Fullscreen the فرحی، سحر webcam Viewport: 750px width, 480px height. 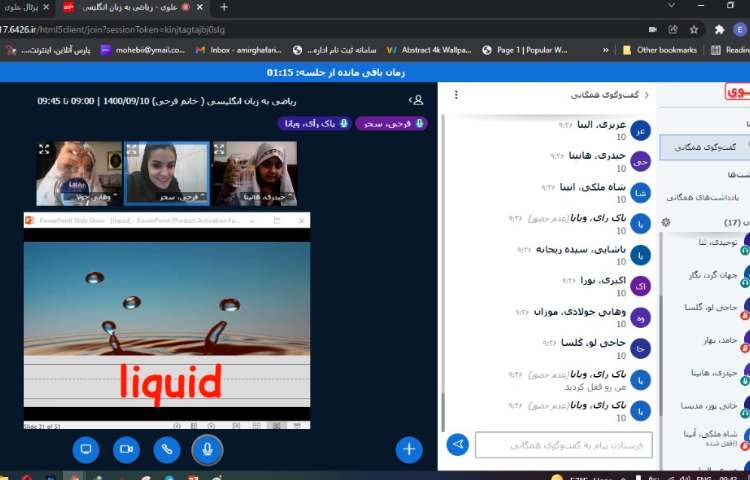(132, 150)
